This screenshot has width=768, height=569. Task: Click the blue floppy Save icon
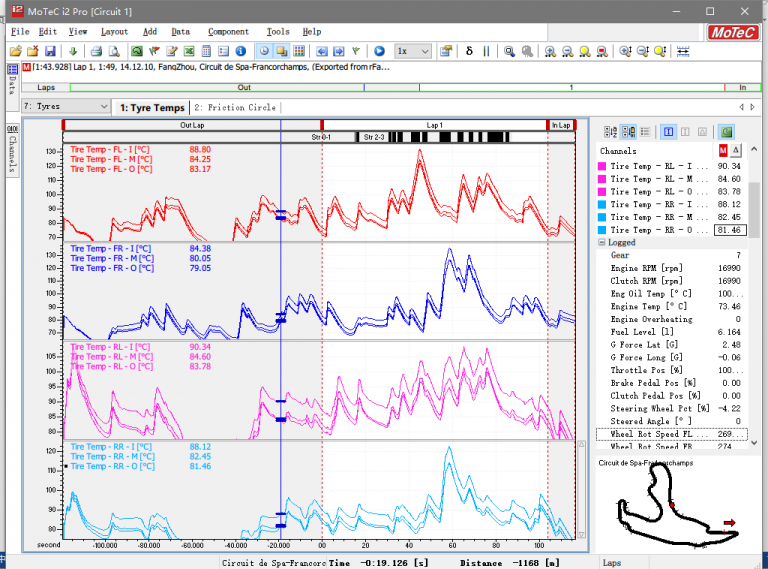[50, 51]
